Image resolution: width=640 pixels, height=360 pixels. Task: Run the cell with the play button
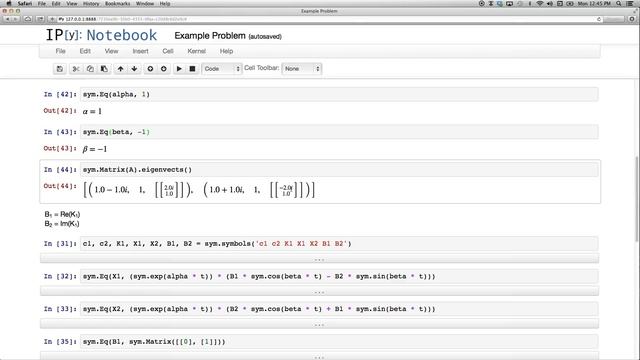pyautogui.click(x=179, y=69)
